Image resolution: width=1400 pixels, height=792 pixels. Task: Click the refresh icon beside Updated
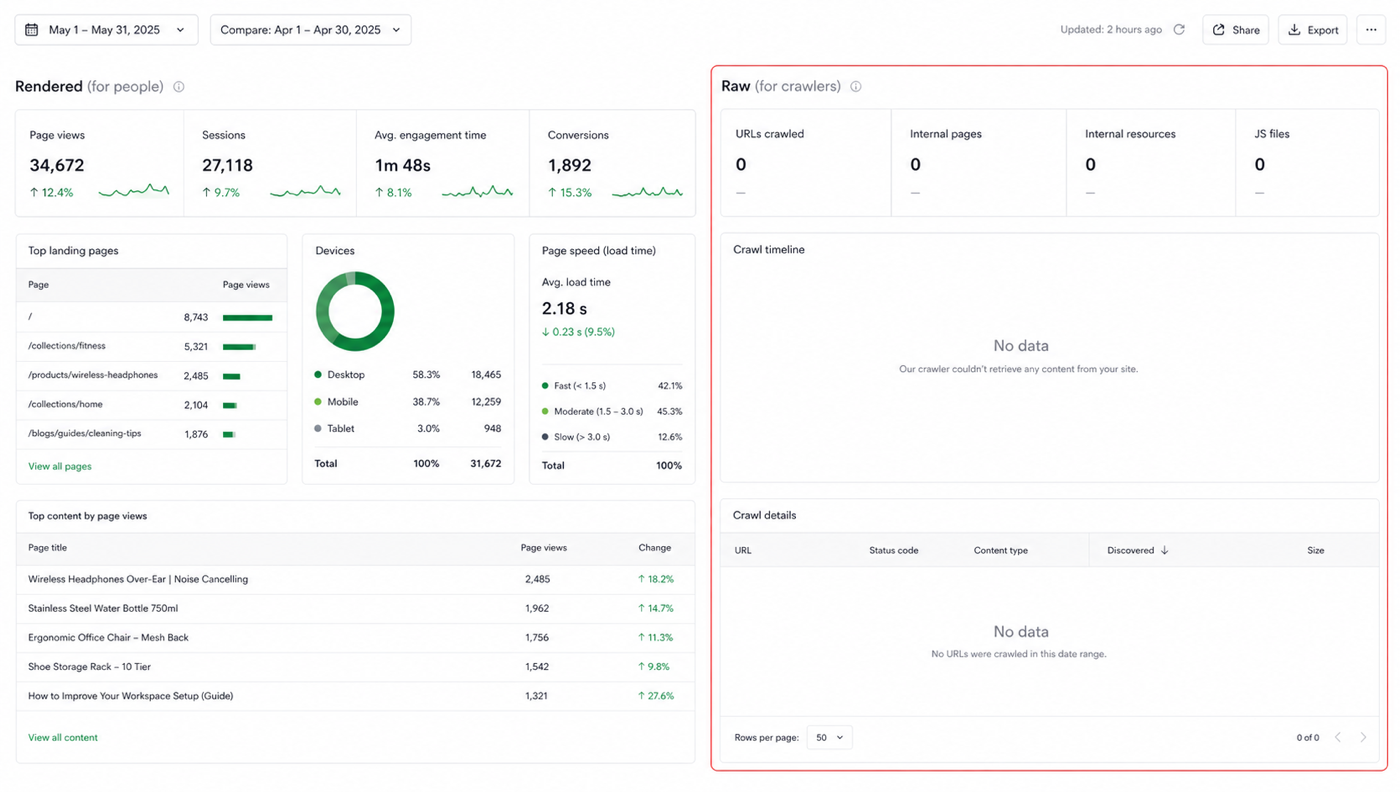pos(1179,30)
